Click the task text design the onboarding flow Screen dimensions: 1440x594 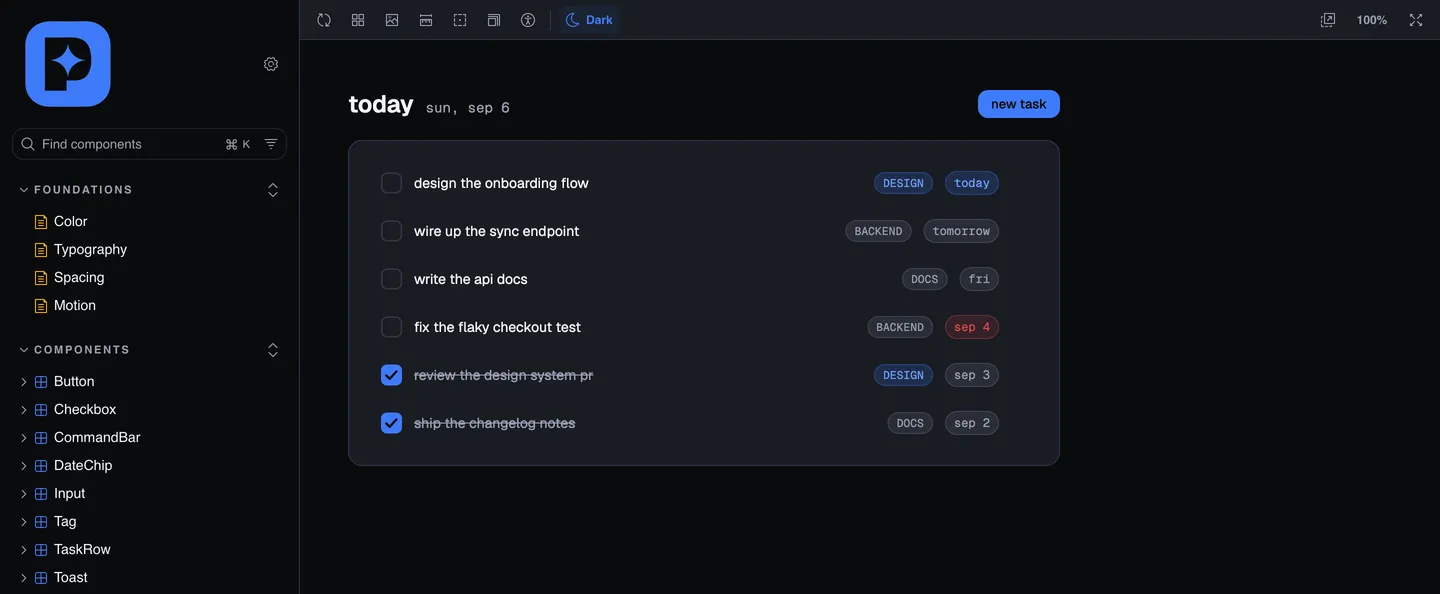[501, 183]
